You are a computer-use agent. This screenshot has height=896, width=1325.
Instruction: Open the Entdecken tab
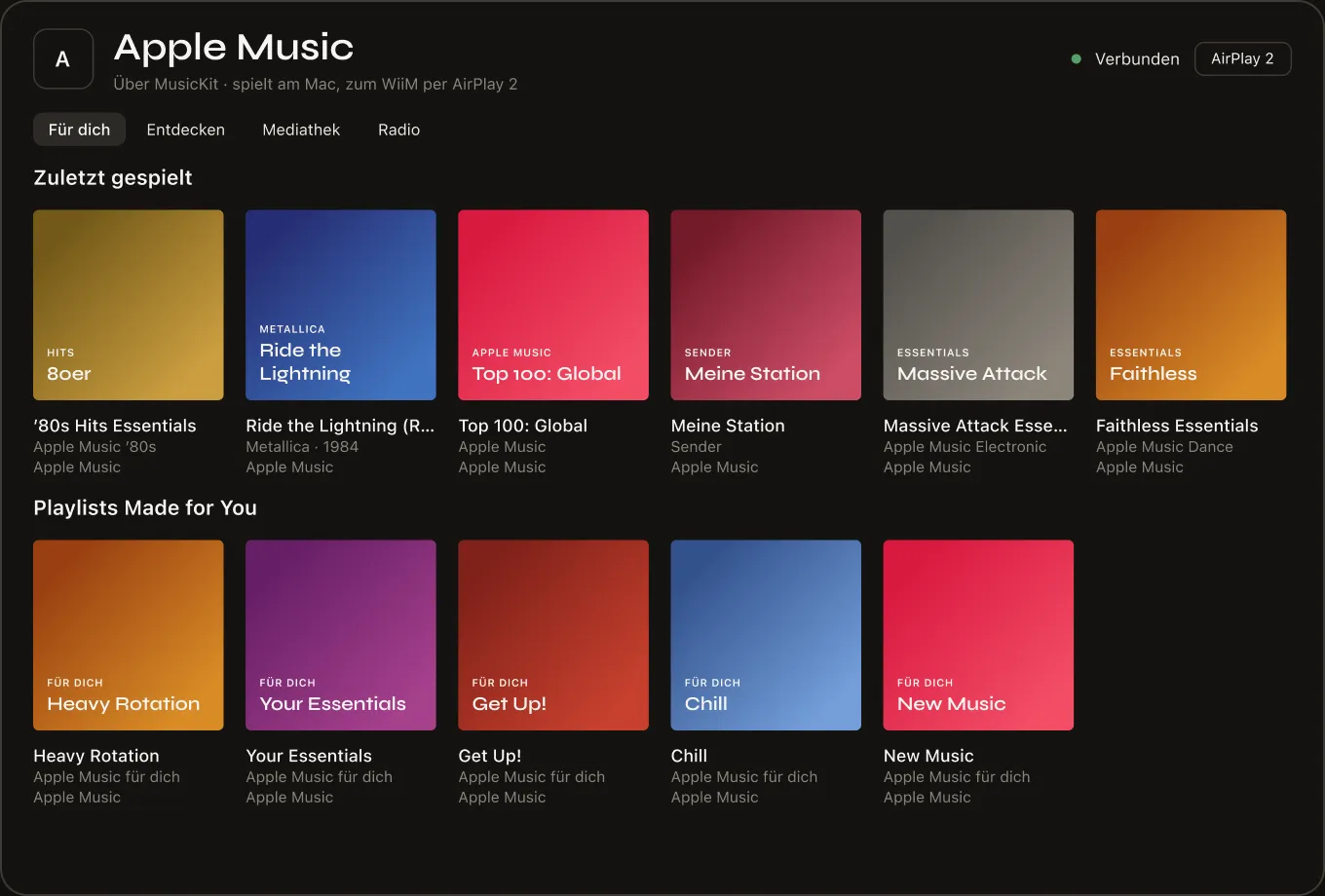point(185,130)
